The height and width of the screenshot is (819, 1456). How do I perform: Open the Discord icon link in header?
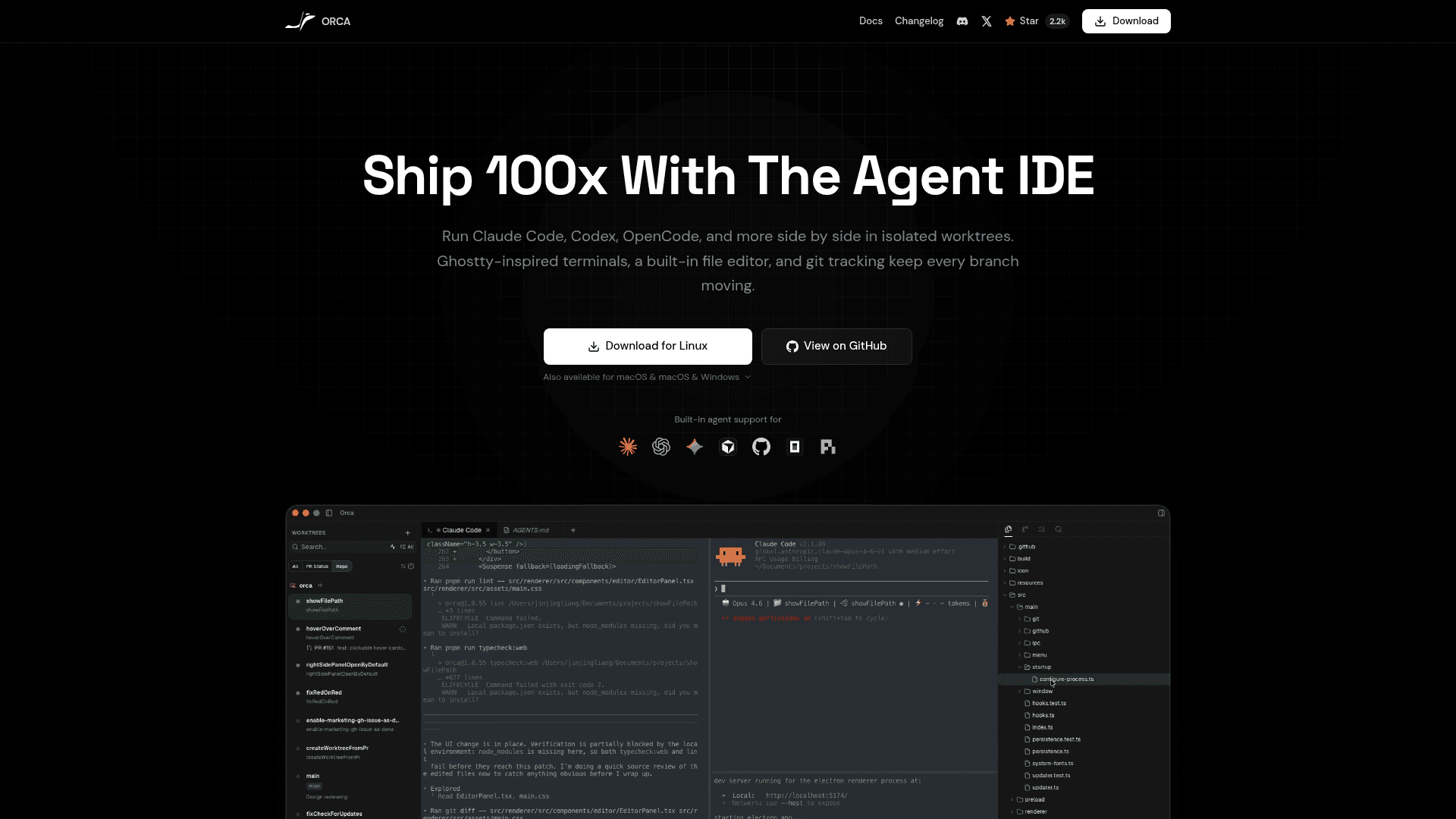pyautogui.click(x=962, y=21)
